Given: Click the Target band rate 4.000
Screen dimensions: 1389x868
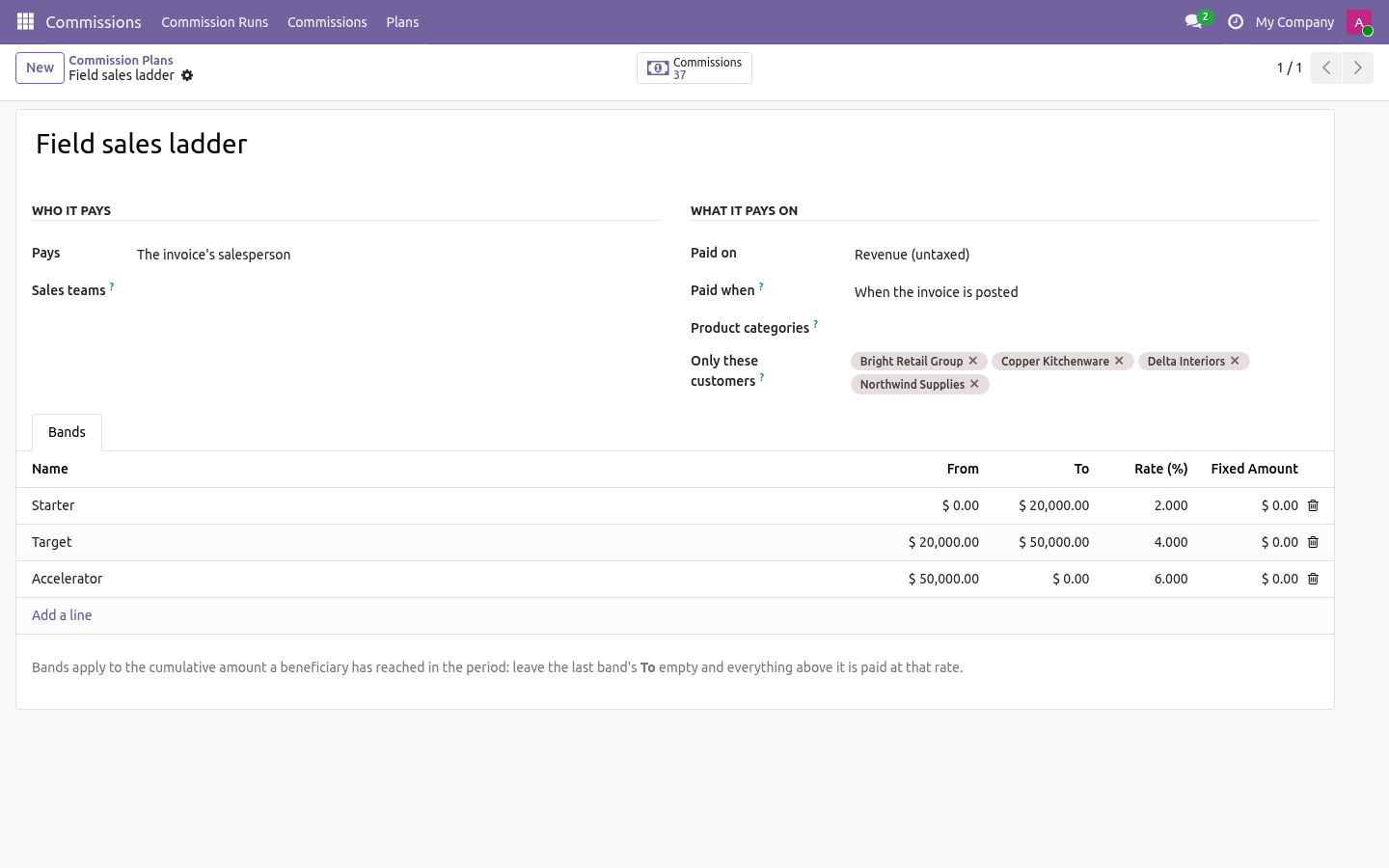Looking at the screenshot, I should (1170, 542).
